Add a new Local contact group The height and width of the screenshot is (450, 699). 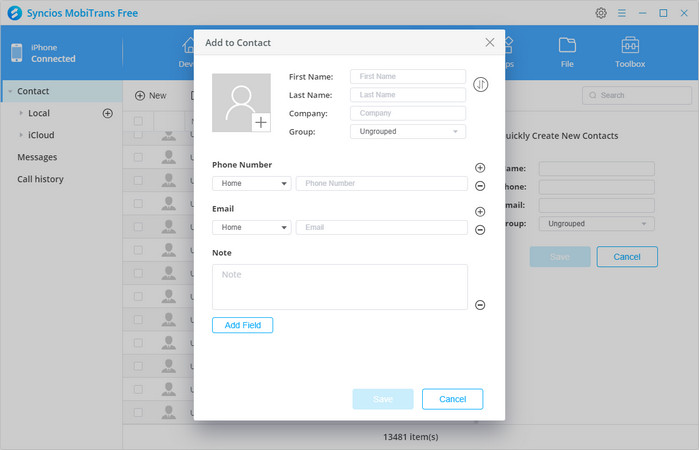tap(107, 113)
